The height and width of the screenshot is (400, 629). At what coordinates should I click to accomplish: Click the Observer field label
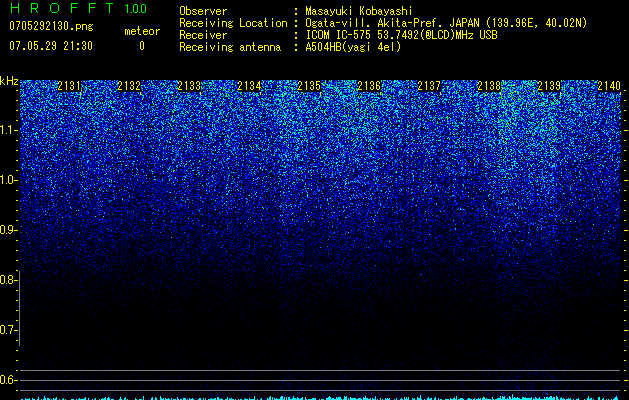tap(203, 11)
